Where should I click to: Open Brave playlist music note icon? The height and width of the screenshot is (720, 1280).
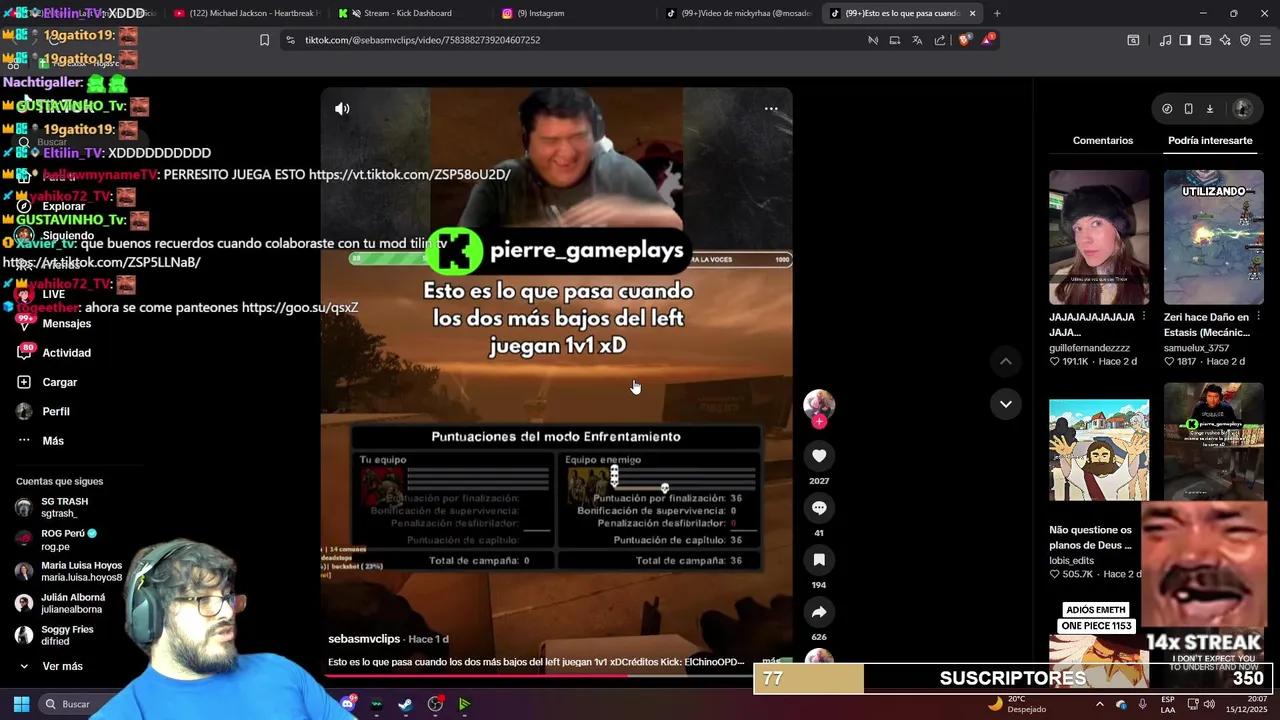coord(1165,40)
